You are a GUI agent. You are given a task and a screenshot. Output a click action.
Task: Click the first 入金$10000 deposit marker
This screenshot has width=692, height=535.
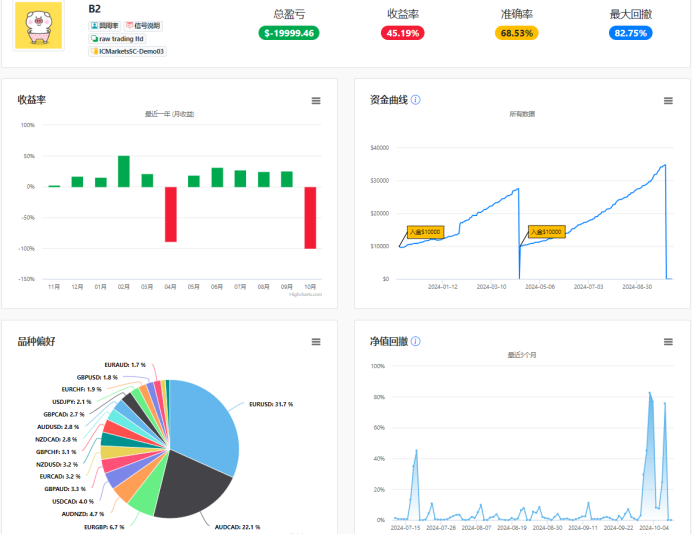click(425, 232)
